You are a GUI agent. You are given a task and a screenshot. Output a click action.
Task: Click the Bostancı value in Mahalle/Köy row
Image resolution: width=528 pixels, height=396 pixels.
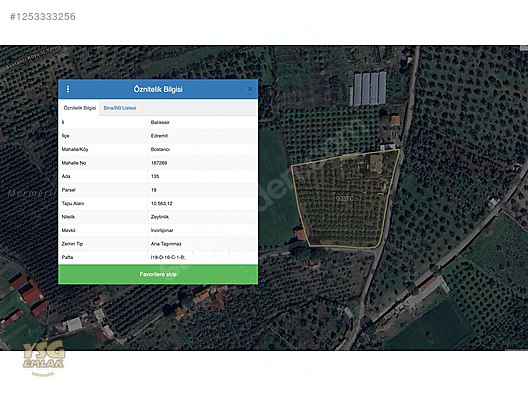(x=160, y=149)
